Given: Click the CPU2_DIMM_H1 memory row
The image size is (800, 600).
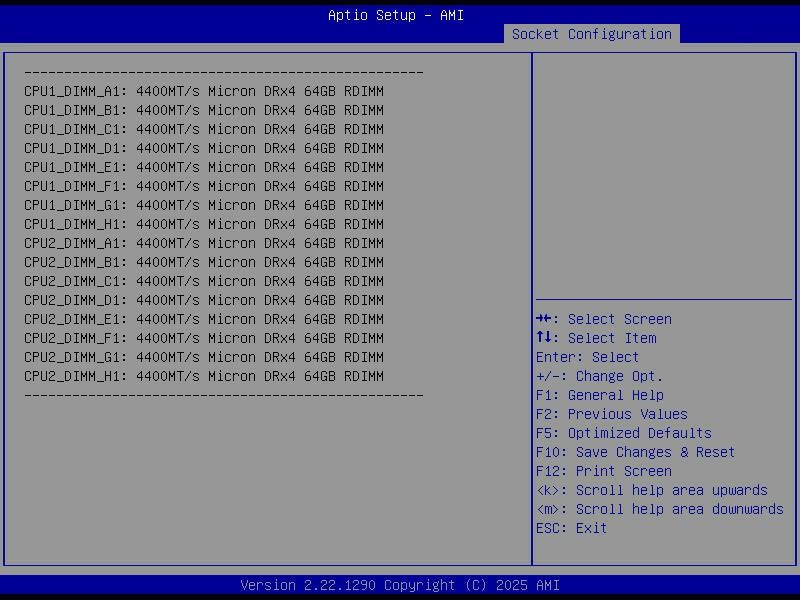Looking at the screenshot, I should coord(204,377).
